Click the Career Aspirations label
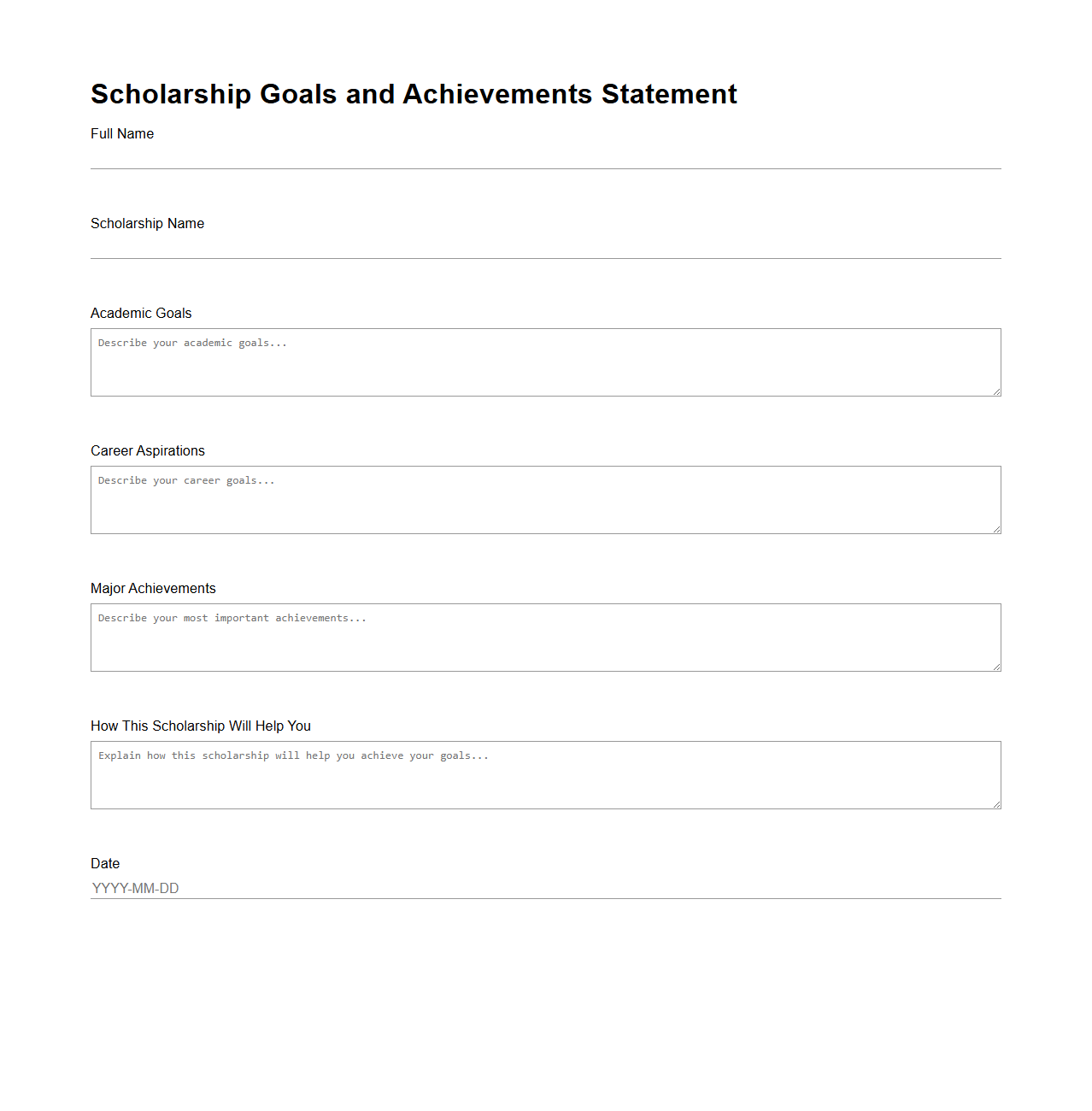 147,450
